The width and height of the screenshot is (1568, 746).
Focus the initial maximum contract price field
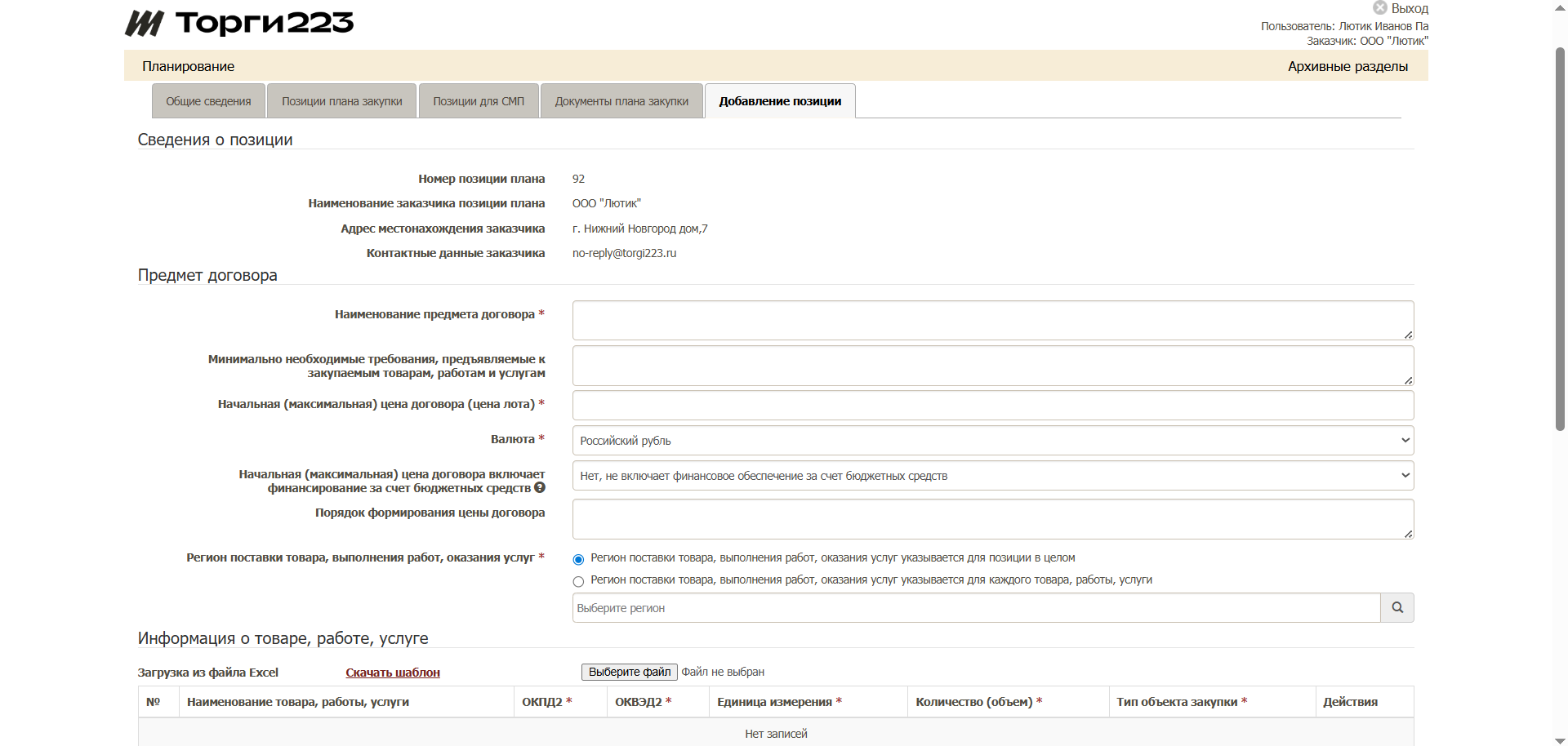(x=992, y=405)
